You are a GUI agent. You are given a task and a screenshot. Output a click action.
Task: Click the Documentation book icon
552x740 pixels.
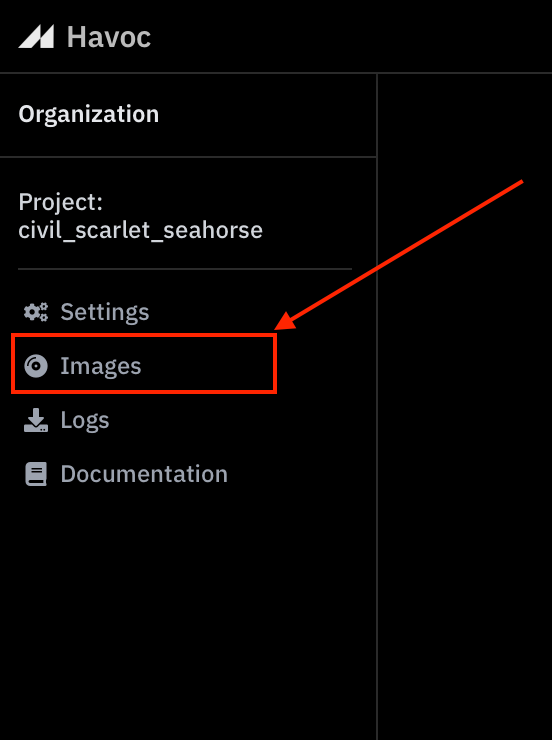pyautogui.click(x=36, y=474)
